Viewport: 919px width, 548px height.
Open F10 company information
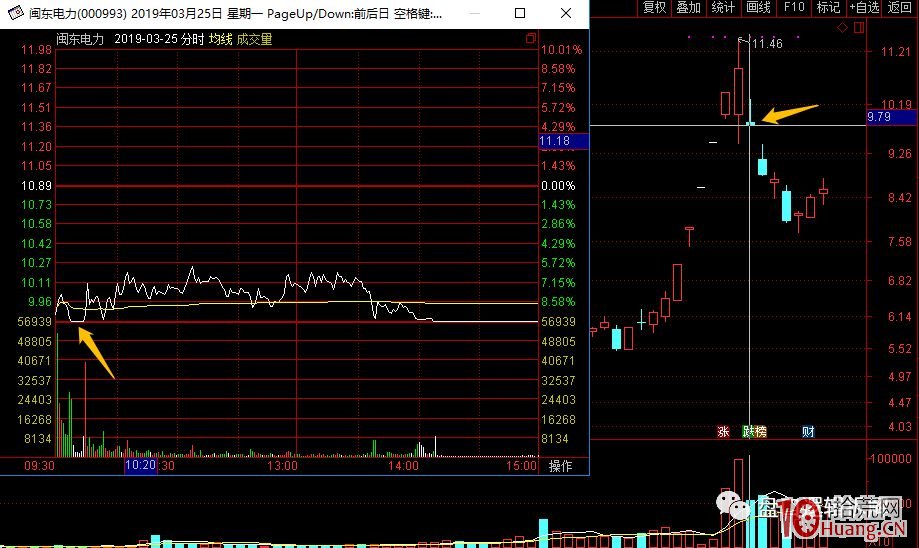point(794,7)
